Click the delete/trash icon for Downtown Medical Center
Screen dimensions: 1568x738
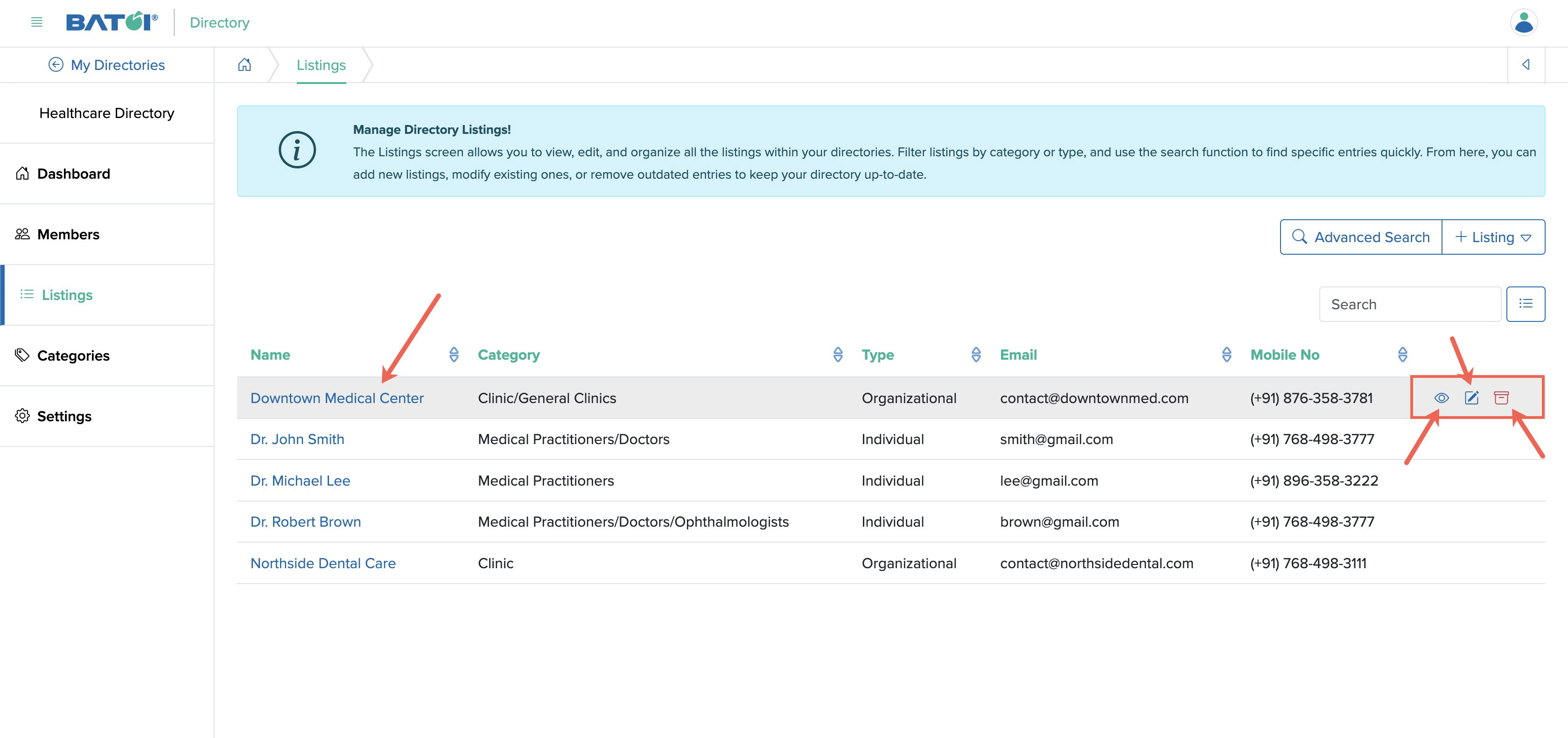click(x=1503, y=397)
